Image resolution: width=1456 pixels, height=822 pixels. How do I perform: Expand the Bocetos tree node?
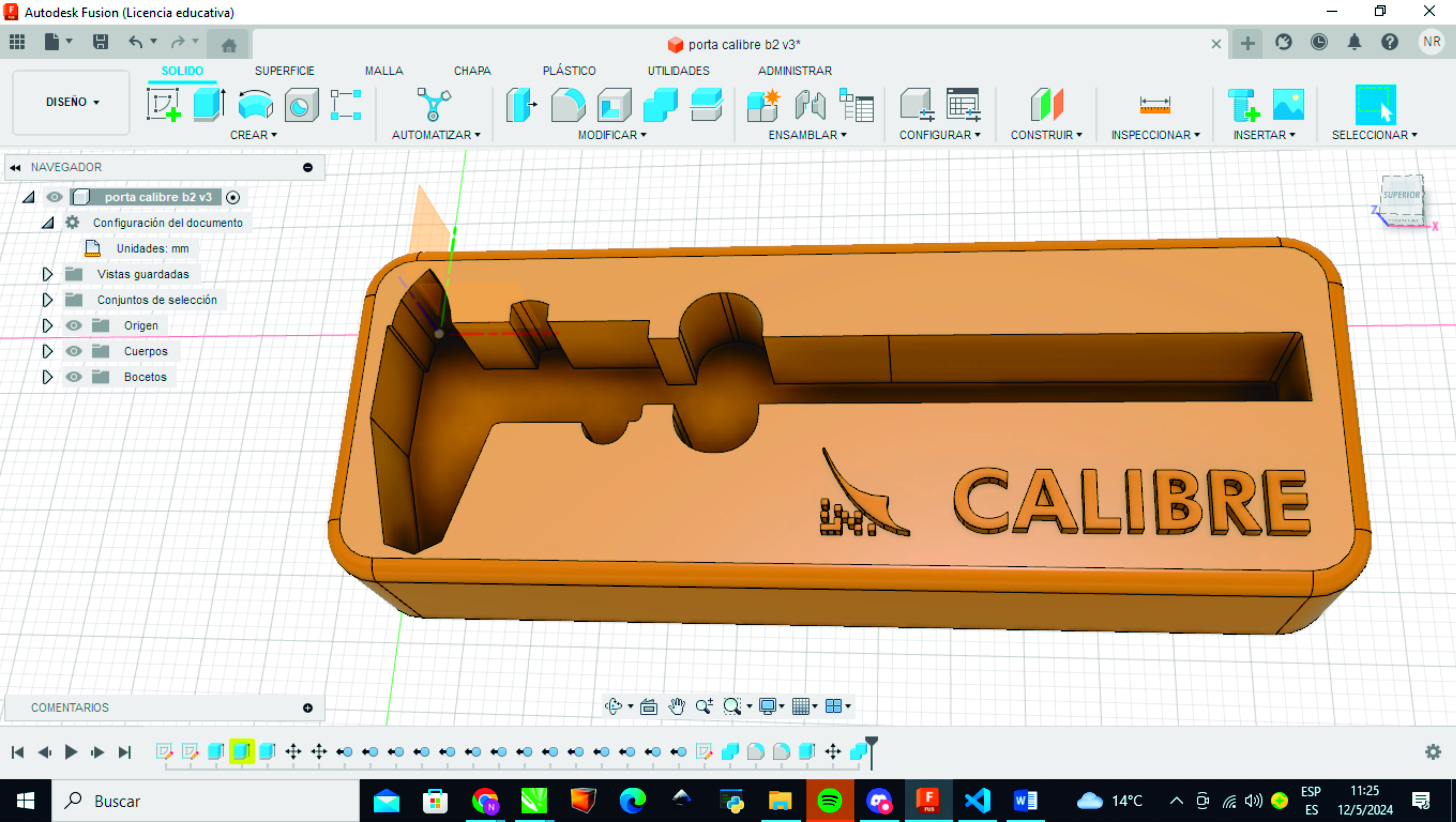pos(48,377)
